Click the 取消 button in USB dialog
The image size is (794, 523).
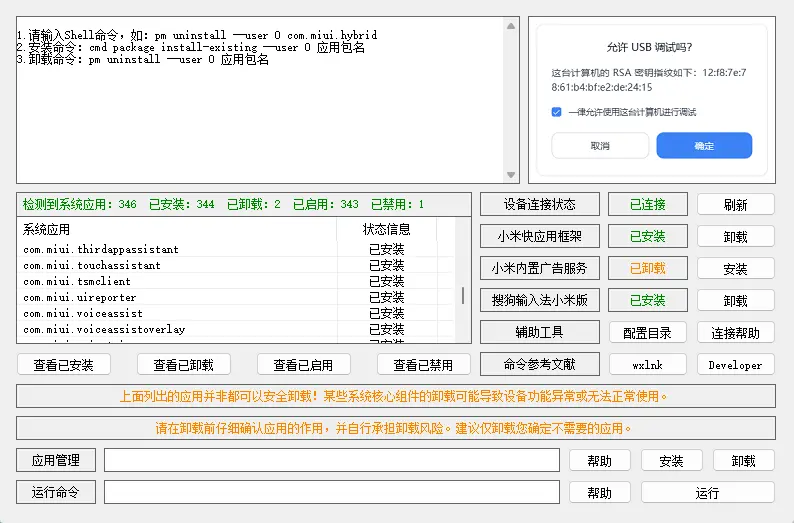pos(600,146)
